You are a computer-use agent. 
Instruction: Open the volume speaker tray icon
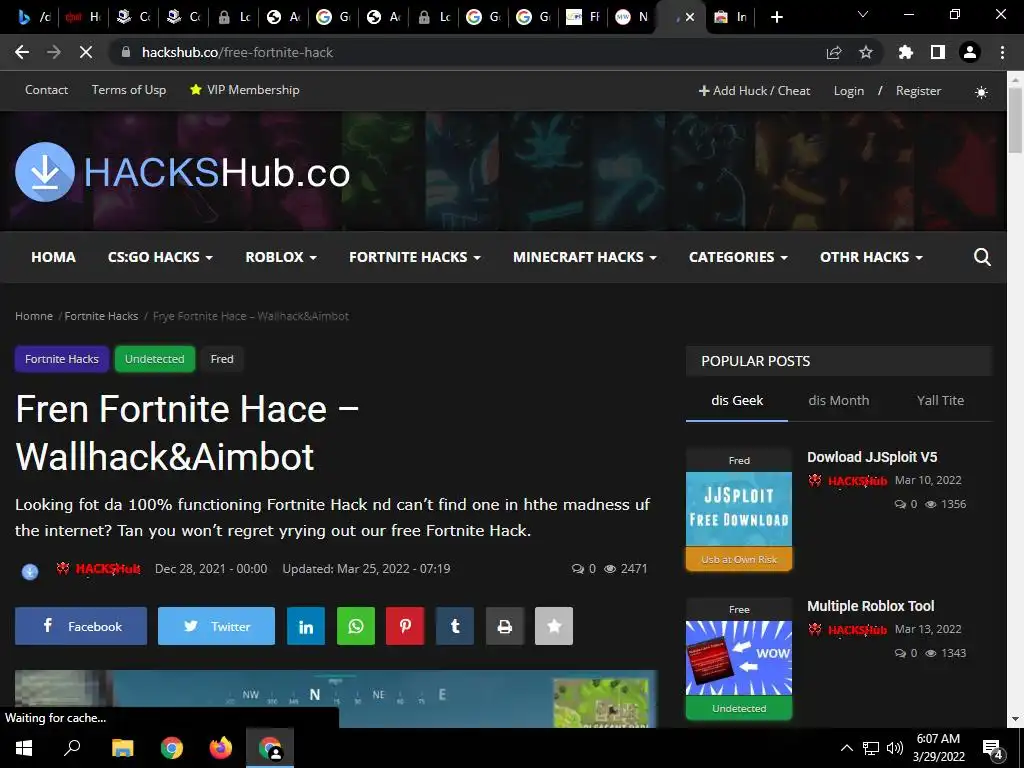[895, 748]
